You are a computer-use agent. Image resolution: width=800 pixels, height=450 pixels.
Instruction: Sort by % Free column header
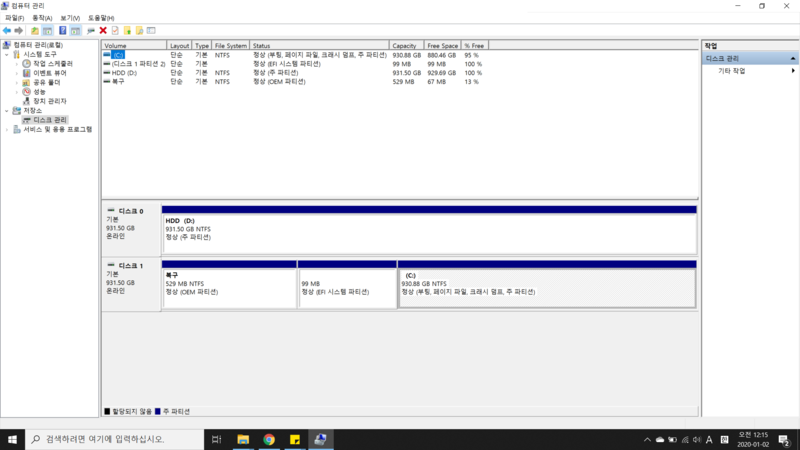(x=474, y=45)
